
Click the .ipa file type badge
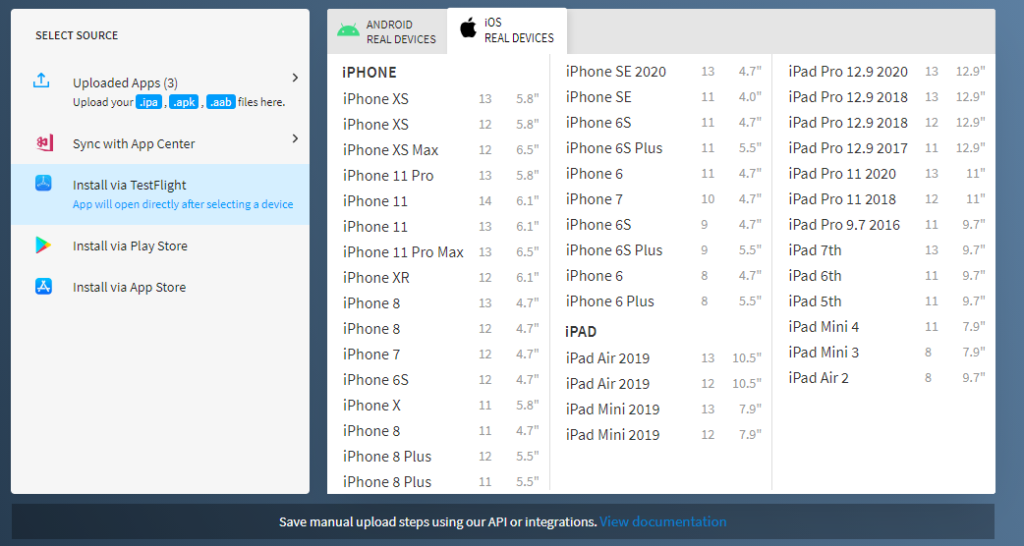pos(149,102)
